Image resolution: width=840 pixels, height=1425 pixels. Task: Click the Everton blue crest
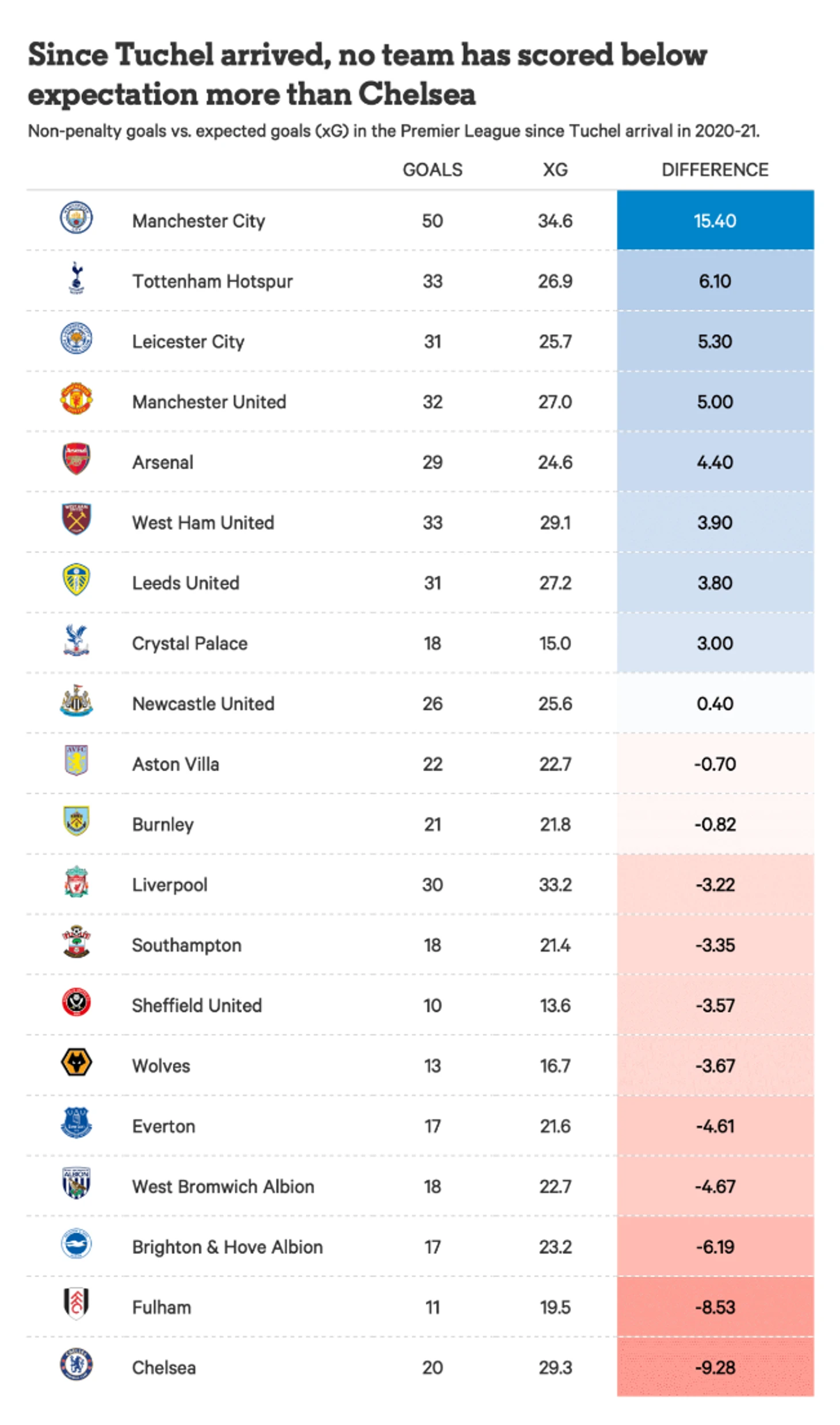click(x=77, y=1123)
